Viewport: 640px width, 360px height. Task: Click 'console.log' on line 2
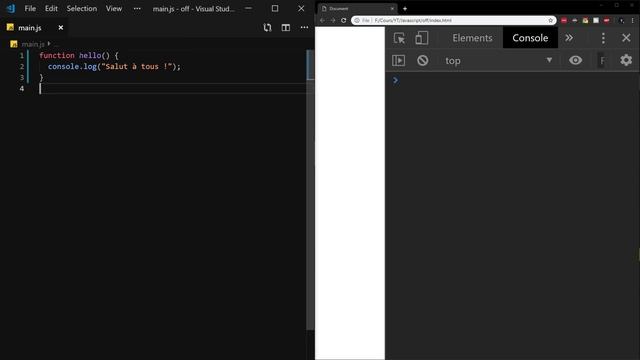[x=72, y=67]
